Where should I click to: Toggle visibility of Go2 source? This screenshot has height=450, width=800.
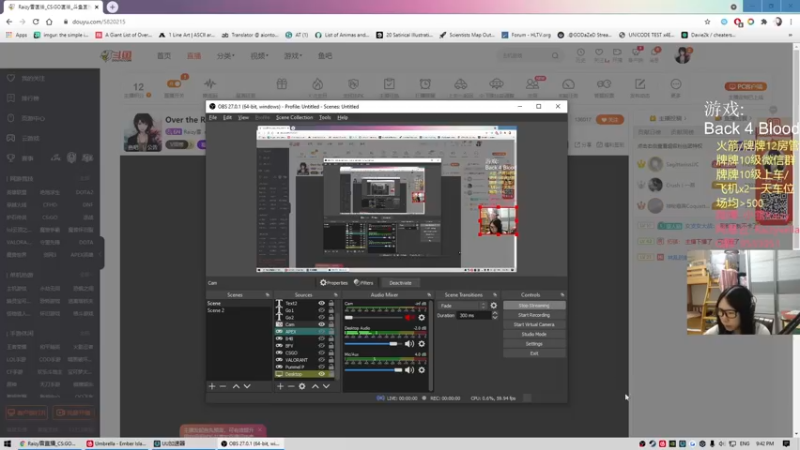pyautogui.click(x=321, y=317)
